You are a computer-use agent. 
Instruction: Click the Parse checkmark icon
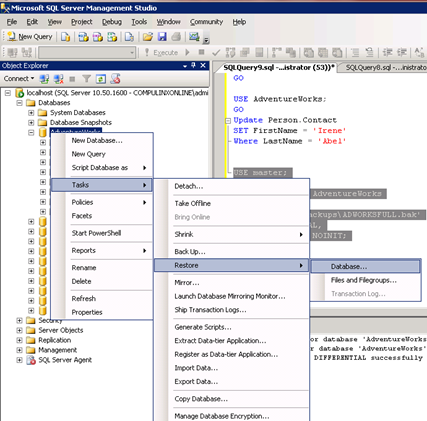[216, 52]
